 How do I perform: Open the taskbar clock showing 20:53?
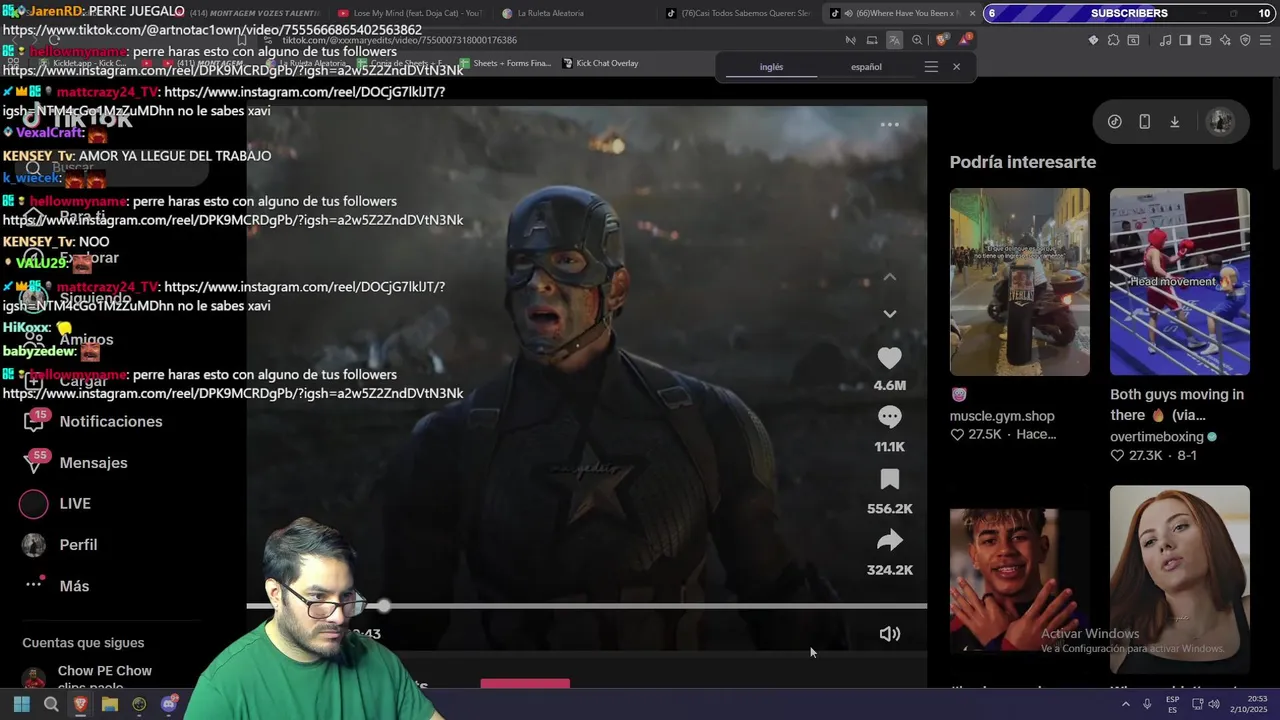1248,704
